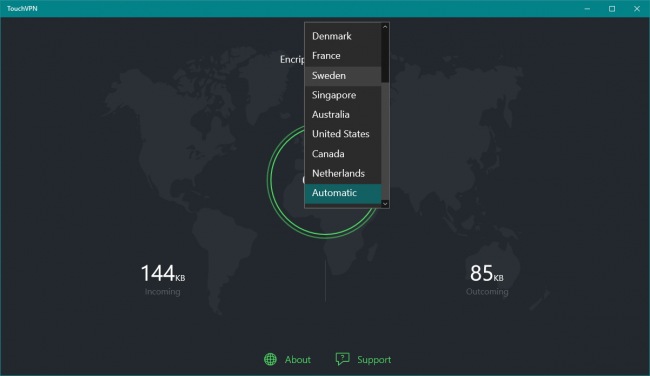
Task: Click the 85 KB outcoming value
Action: 487,274
